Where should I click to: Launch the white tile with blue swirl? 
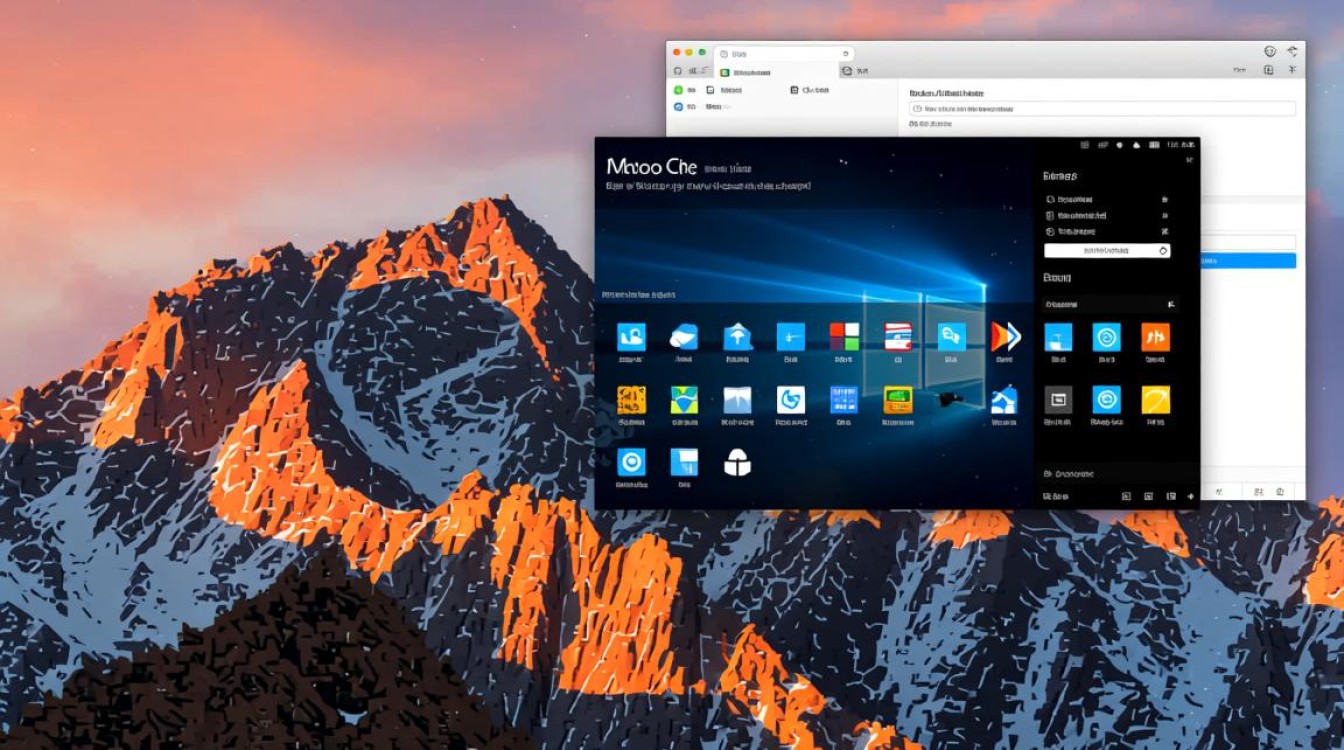790,400
